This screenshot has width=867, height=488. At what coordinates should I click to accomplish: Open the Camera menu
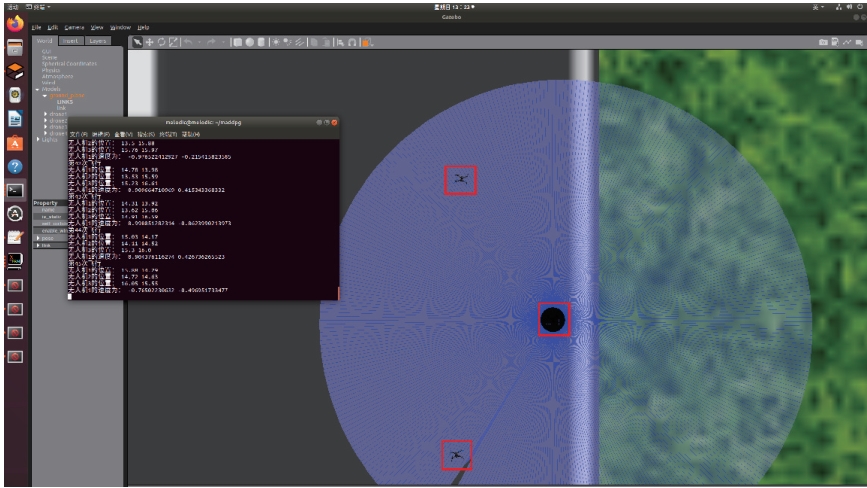74,27
